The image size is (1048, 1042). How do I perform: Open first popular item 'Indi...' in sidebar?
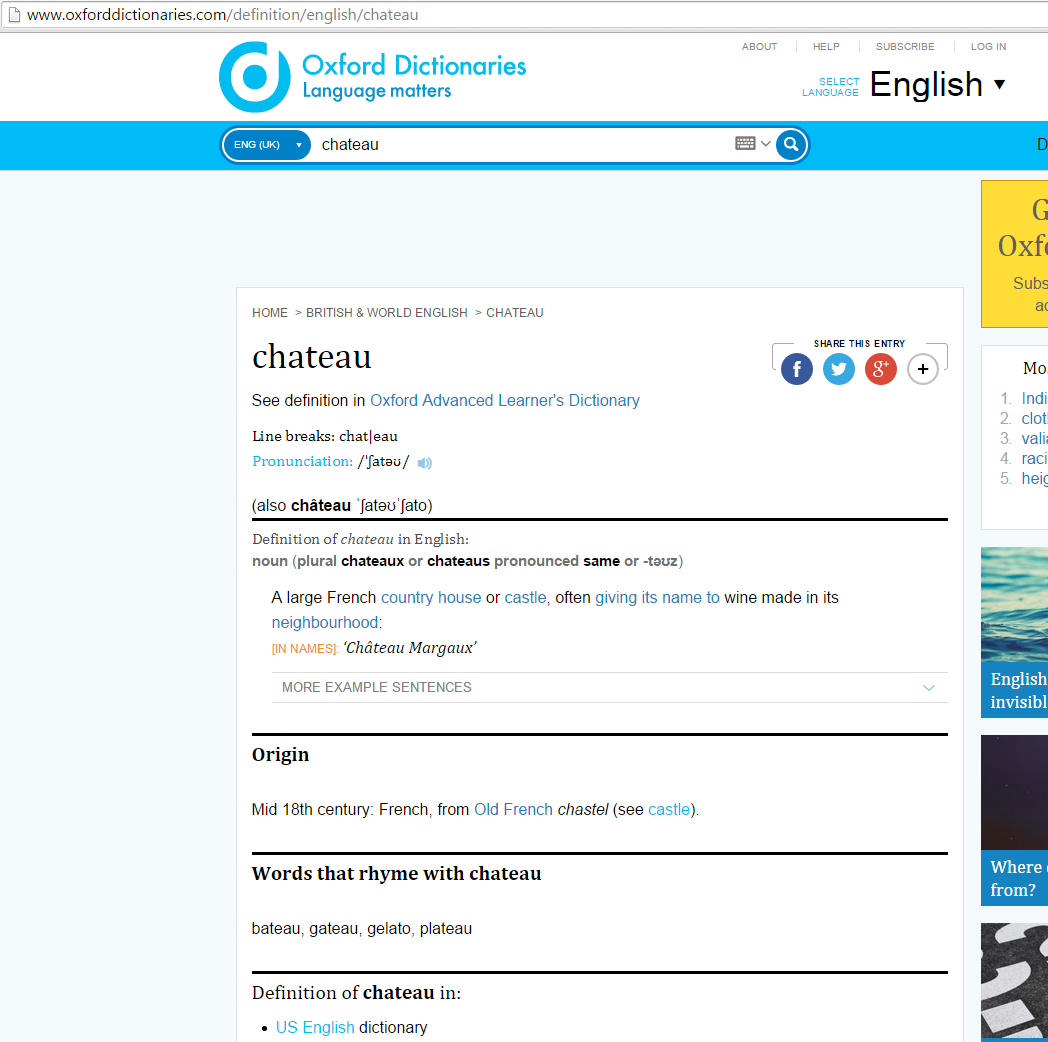tap(1034, 398)
